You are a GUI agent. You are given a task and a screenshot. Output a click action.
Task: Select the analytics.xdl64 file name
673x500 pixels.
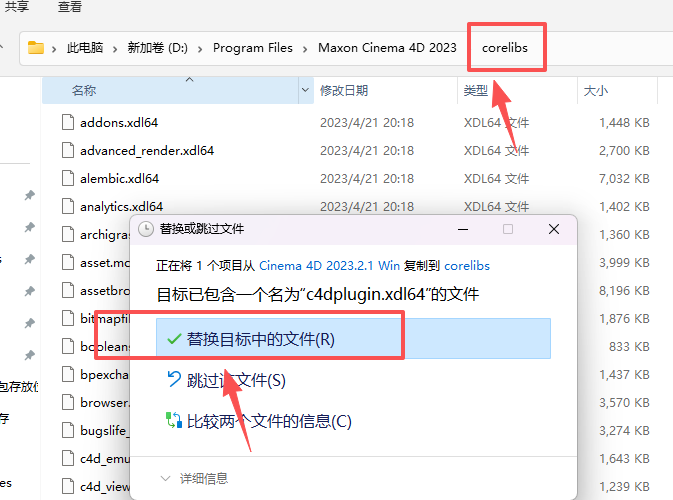point(121,207)
